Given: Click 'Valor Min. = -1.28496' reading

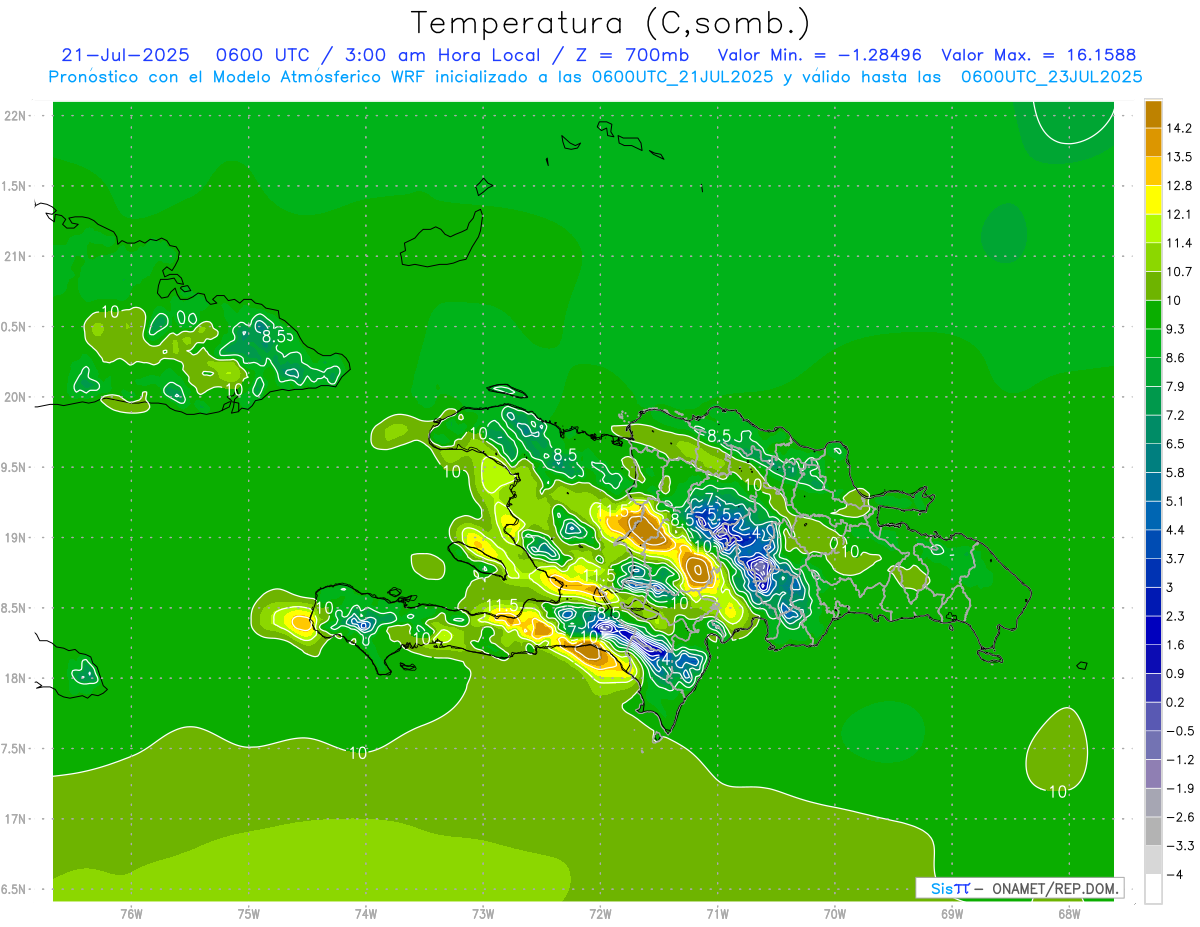Looking at the screenshot, I should (x=820, y=55).
